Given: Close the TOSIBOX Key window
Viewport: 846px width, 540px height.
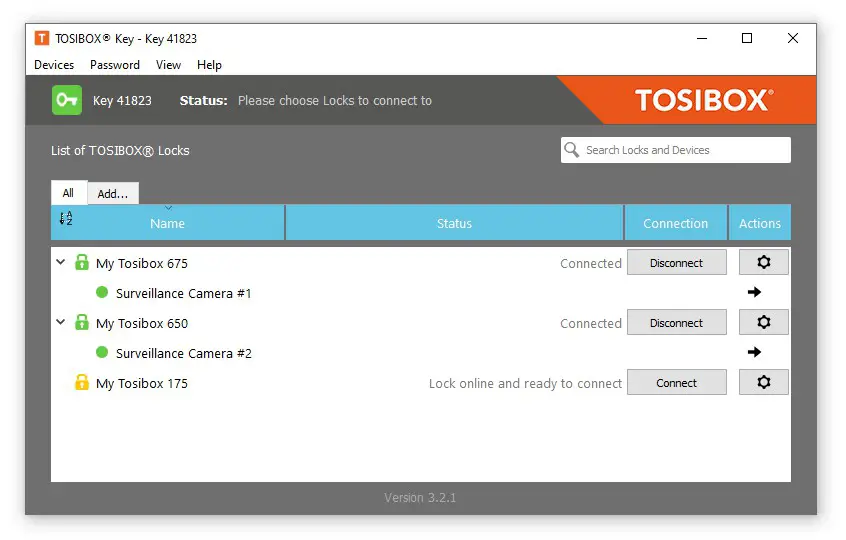Looking at the screenshot, I should (793, 38).
